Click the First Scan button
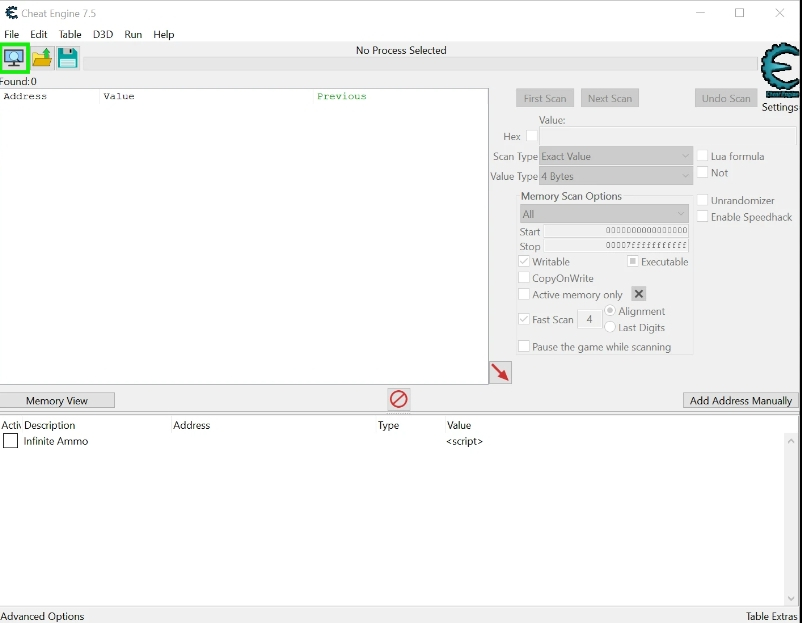This screenshot has width=802, height=623. [545, 98]
